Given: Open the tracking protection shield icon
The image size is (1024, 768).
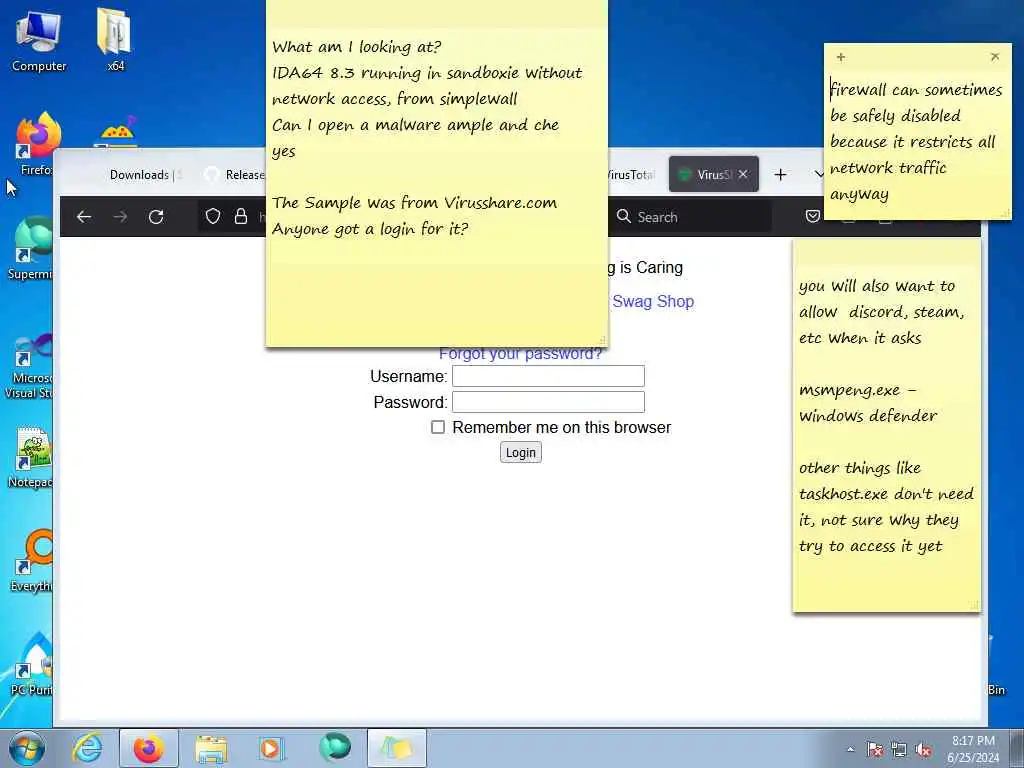Looking at the screenshot, I should tap(213, 217).
